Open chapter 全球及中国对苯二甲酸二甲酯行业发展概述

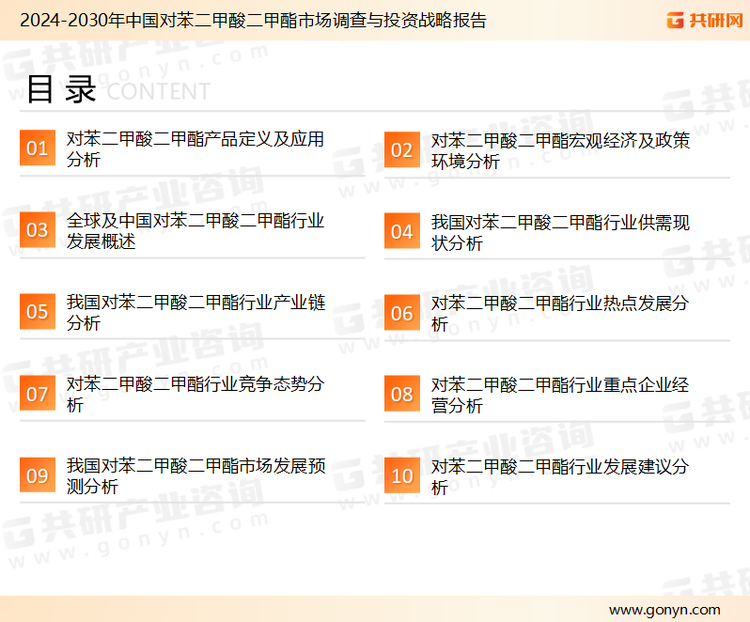tap(195, 231)
